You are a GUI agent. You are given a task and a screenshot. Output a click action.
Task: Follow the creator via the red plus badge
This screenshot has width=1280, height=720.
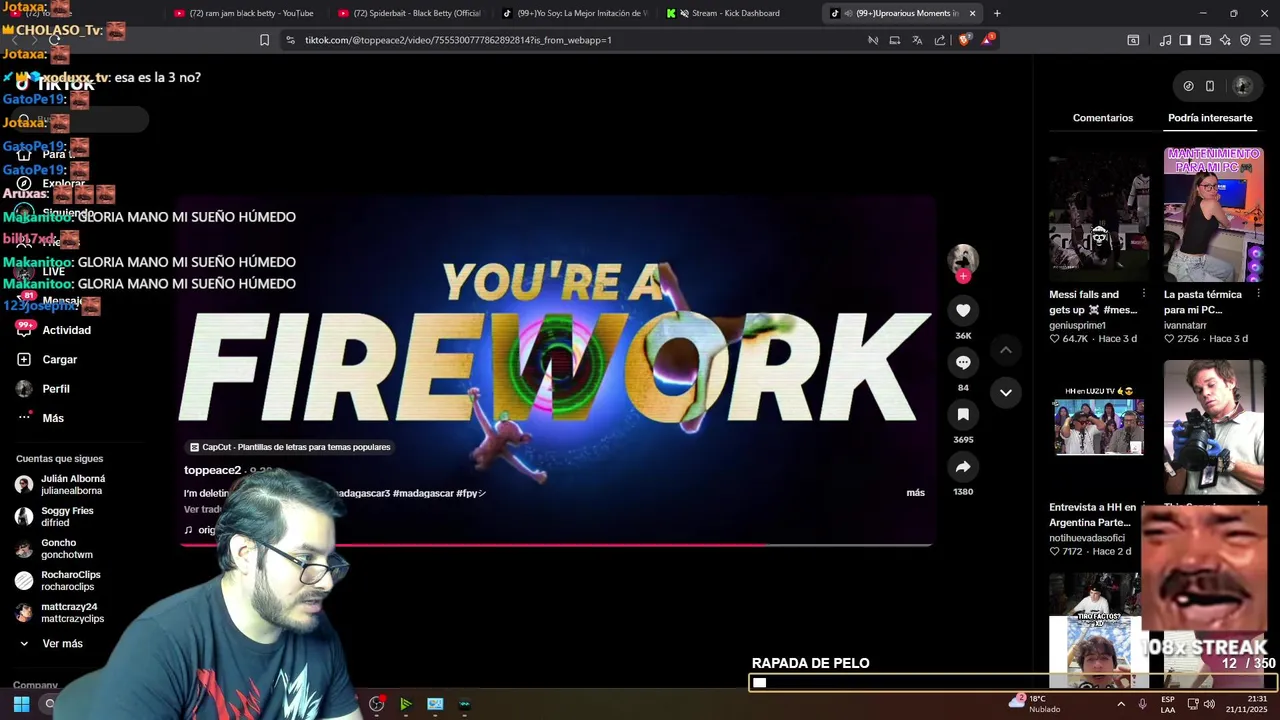(963, 276)
